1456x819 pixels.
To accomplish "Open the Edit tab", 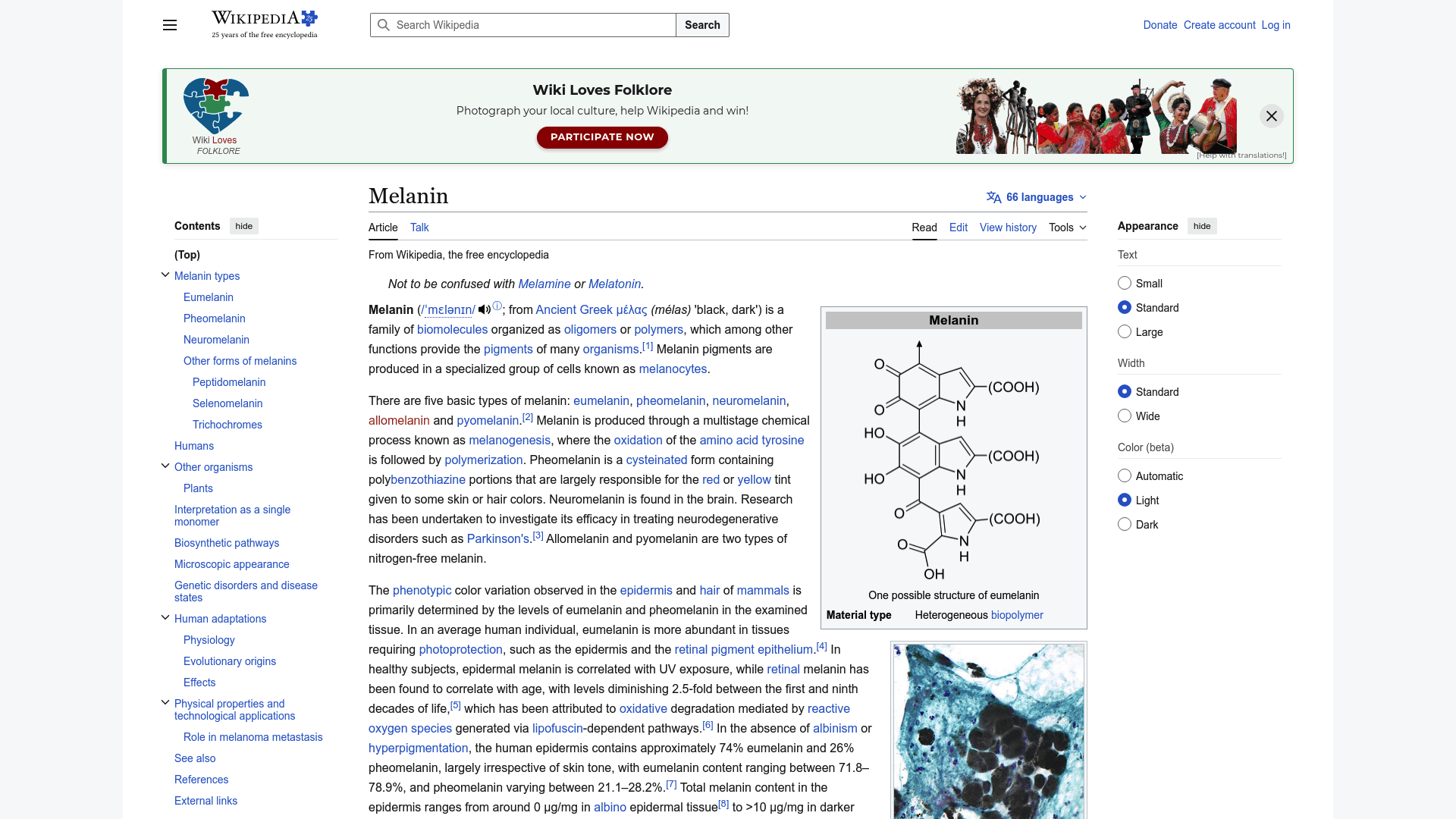I will 959,227.
